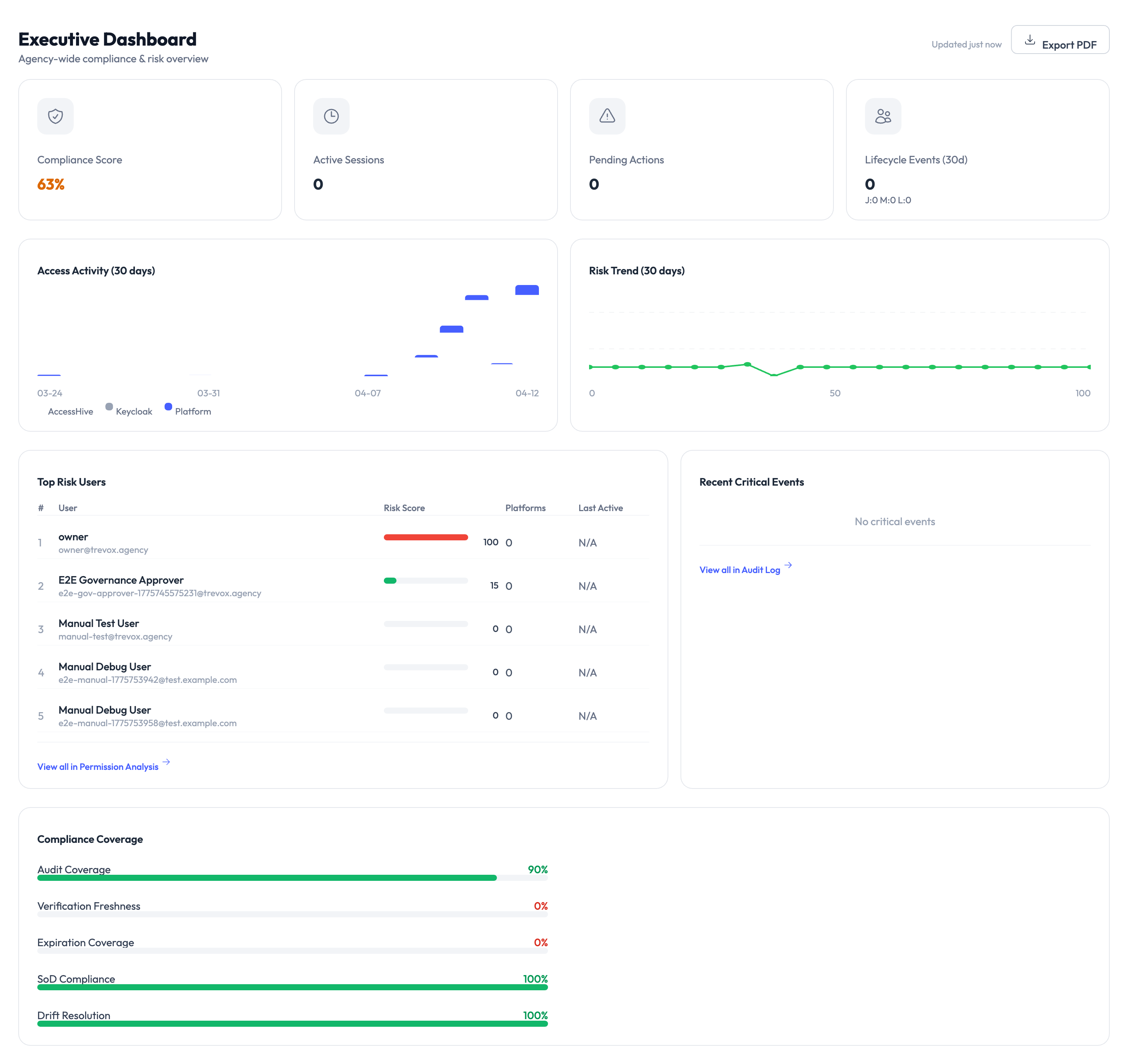Click the arrow beside View all in Audit Log
1128x1064 pixels.
(x=789, y=565)
